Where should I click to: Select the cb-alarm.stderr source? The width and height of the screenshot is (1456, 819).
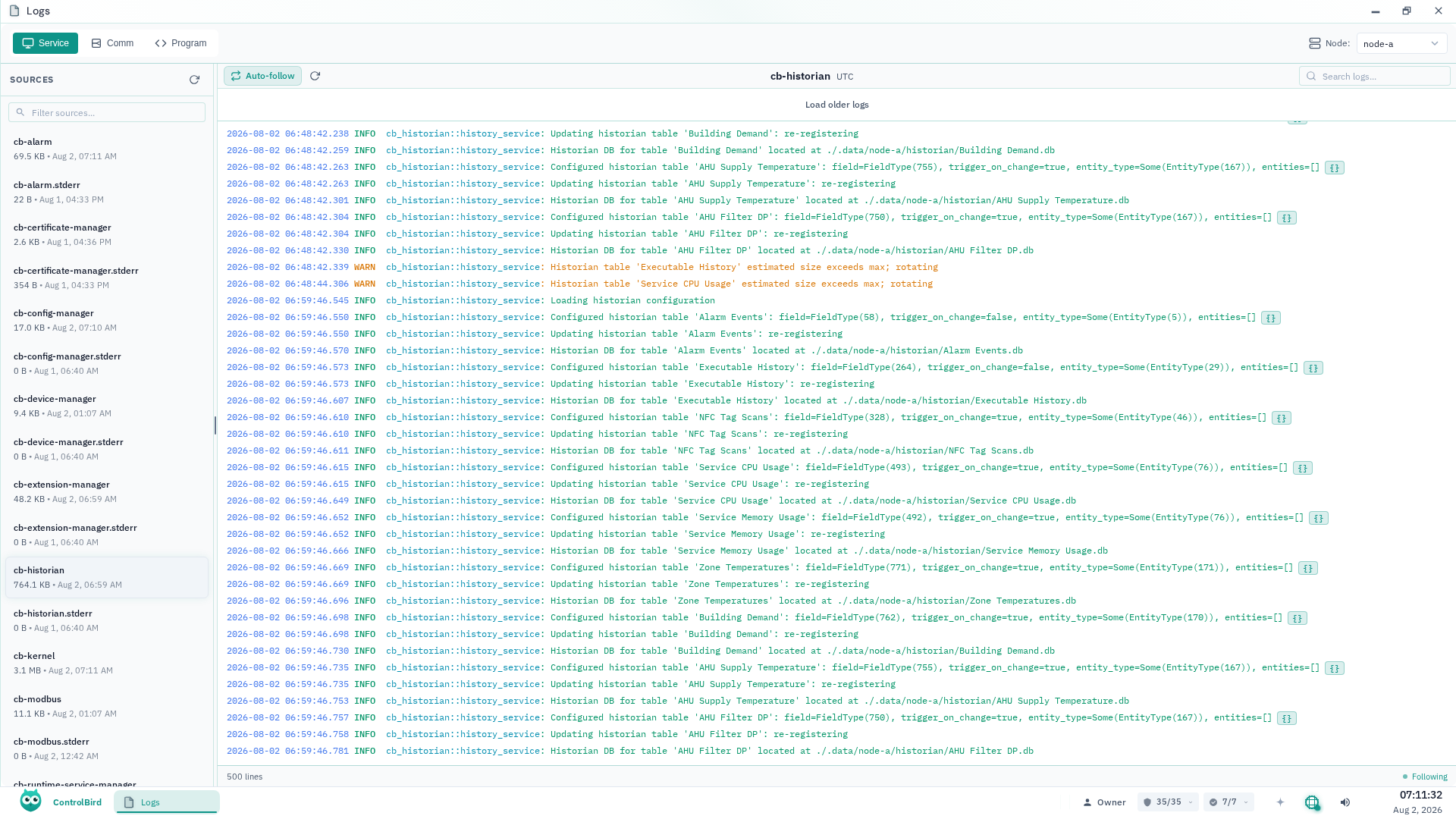pos(107,192)
